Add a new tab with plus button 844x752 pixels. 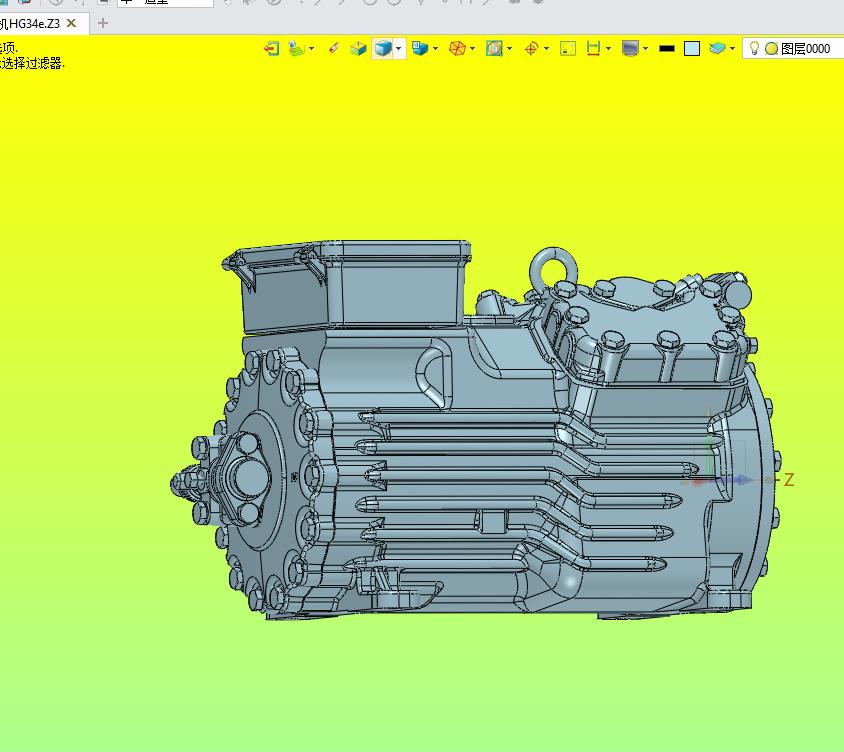click(x=103, y=23)
